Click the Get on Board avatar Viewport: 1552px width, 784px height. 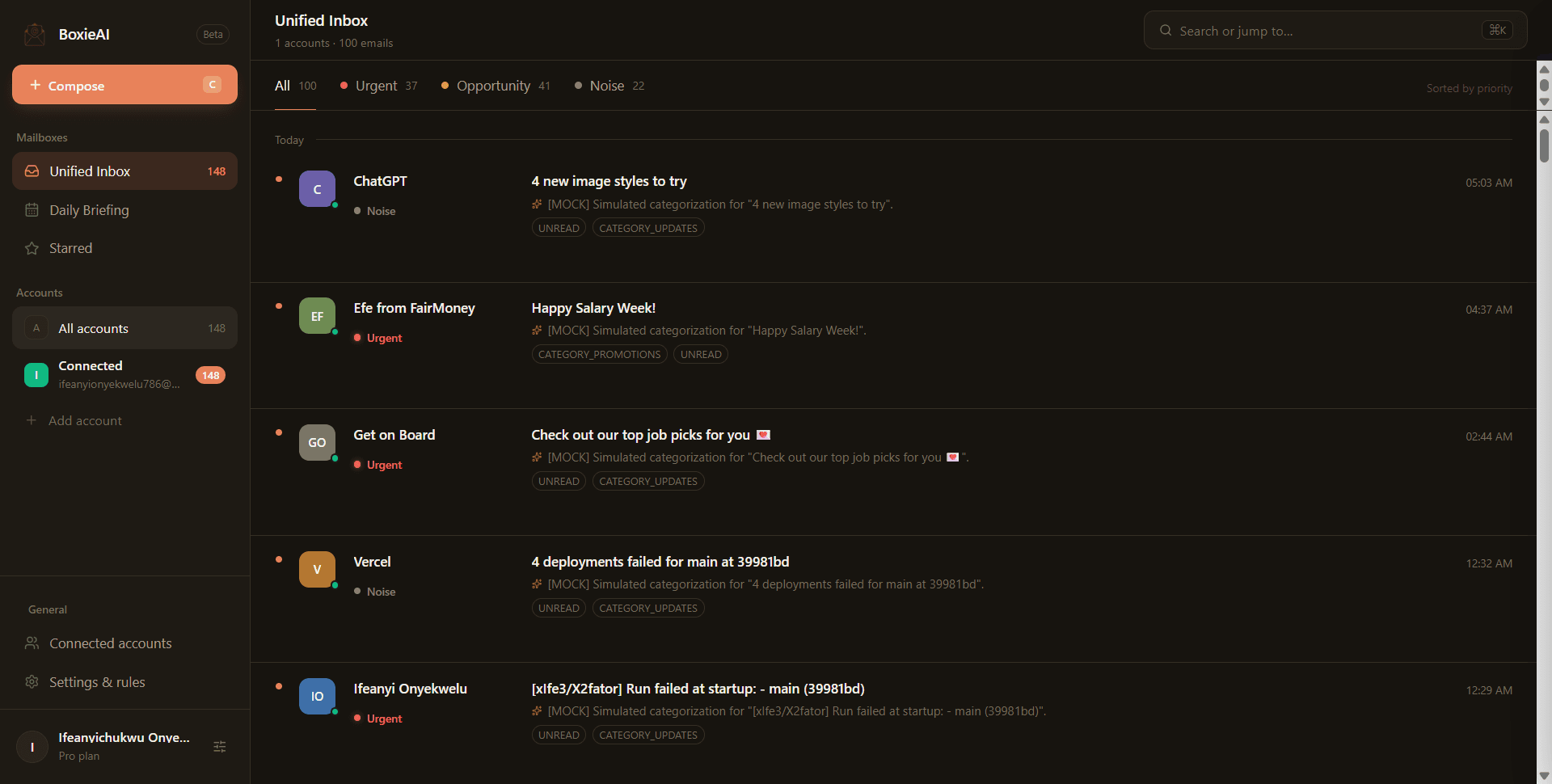pyautogui.click(x=317, y=443)
